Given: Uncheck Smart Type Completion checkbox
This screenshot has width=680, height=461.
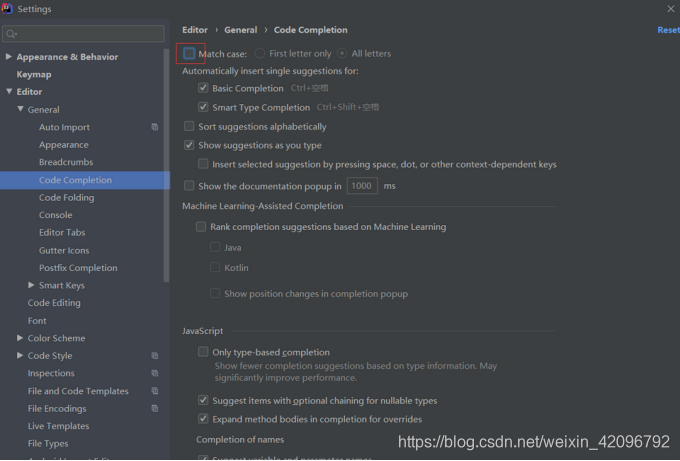Looking at the screenshot, I should click(x=203, y=107).
